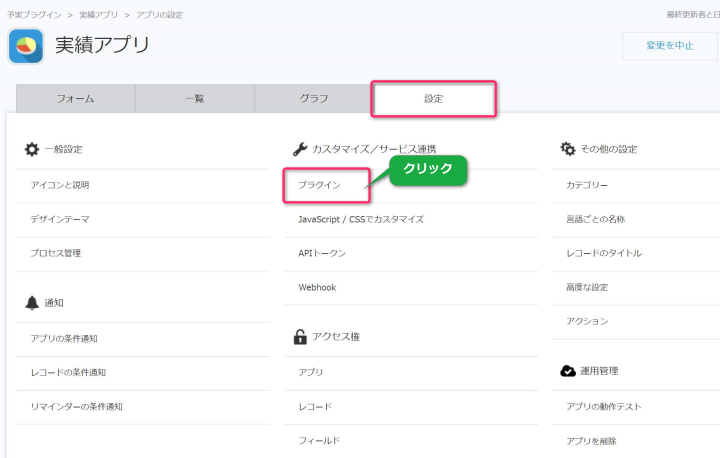
Task: Click アプリを削除 under 運用管理
Action: [x=591, y=440]
